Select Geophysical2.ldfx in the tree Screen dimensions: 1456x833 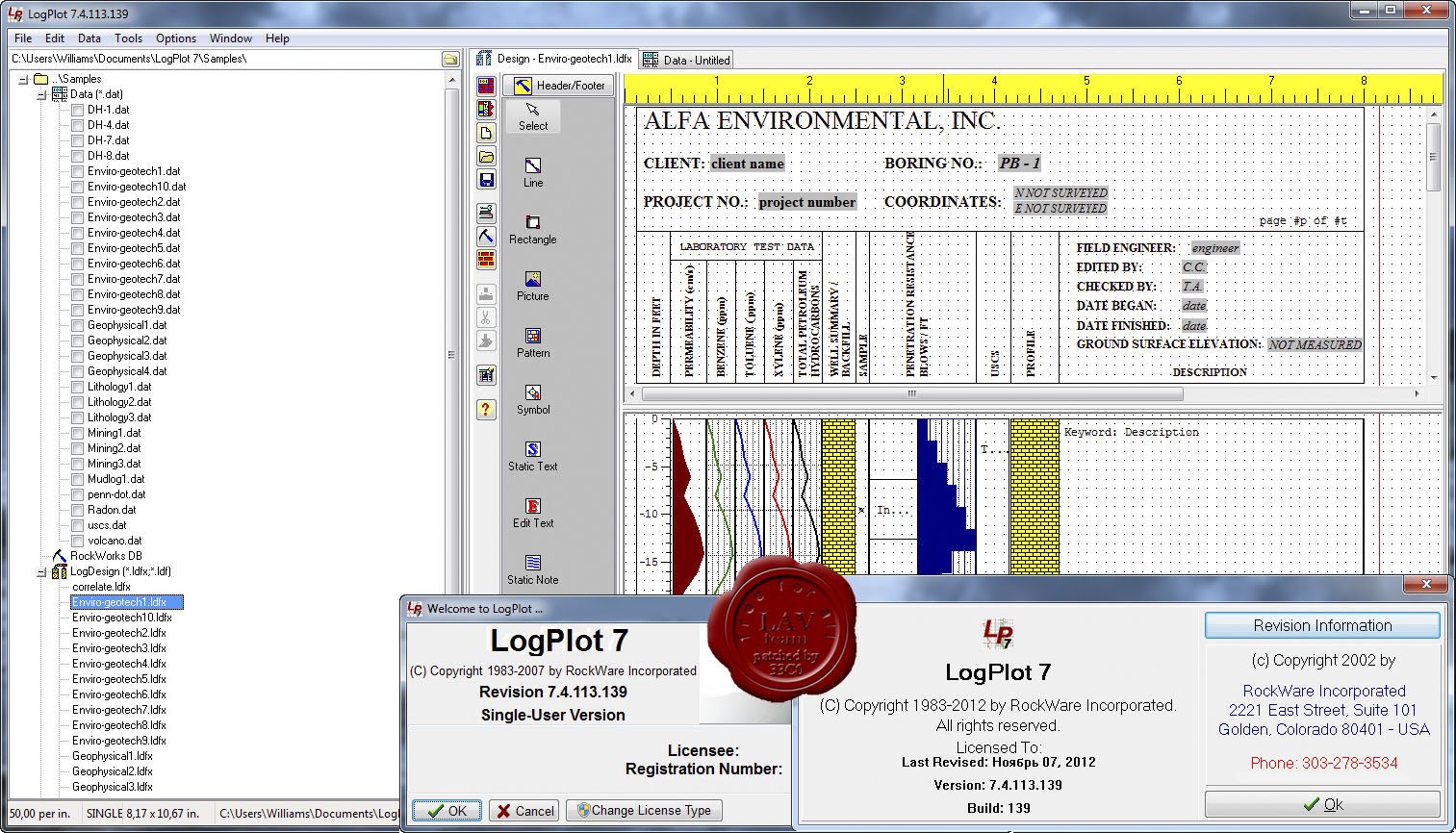click(113, 771)
